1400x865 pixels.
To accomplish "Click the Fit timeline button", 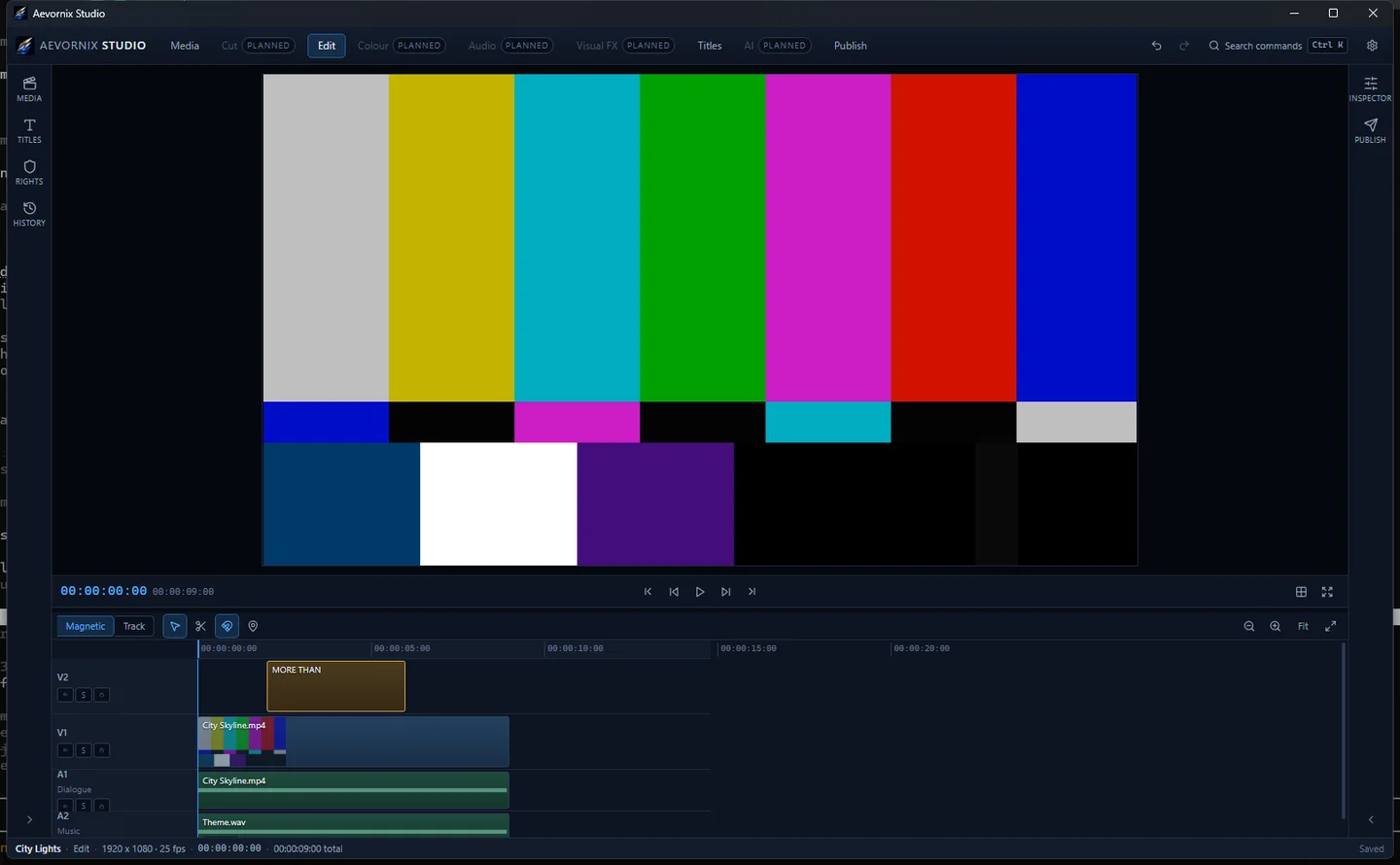I will pos(1303,627).
